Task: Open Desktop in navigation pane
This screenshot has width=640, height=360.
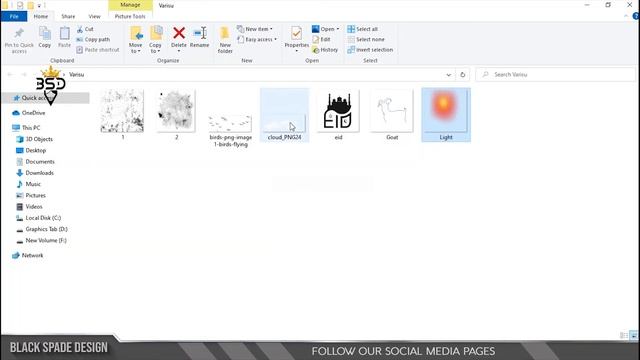Action: (x=31, y=151)
